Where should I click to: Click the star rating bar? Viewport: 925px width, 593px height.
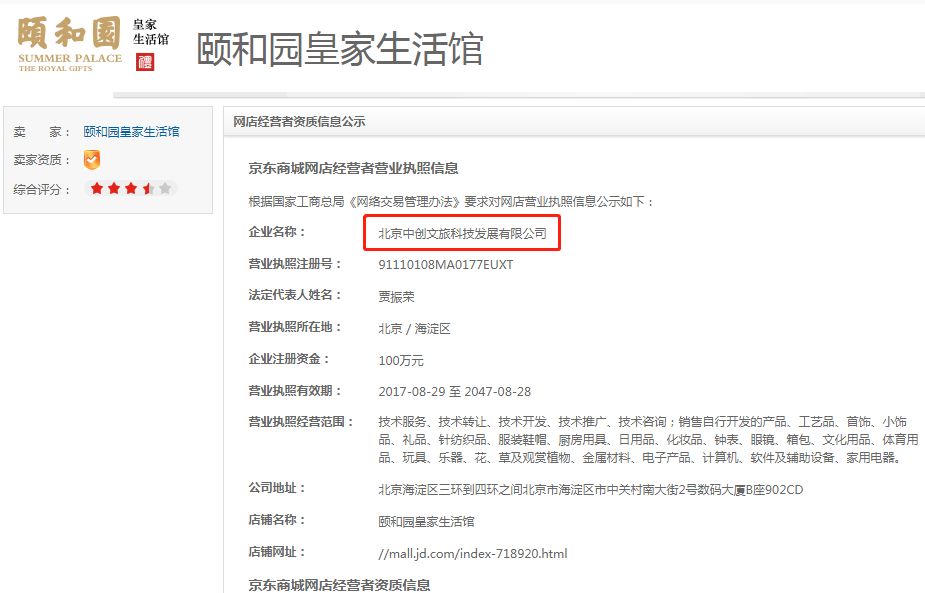pyautogui.click(x=129, y=187)
